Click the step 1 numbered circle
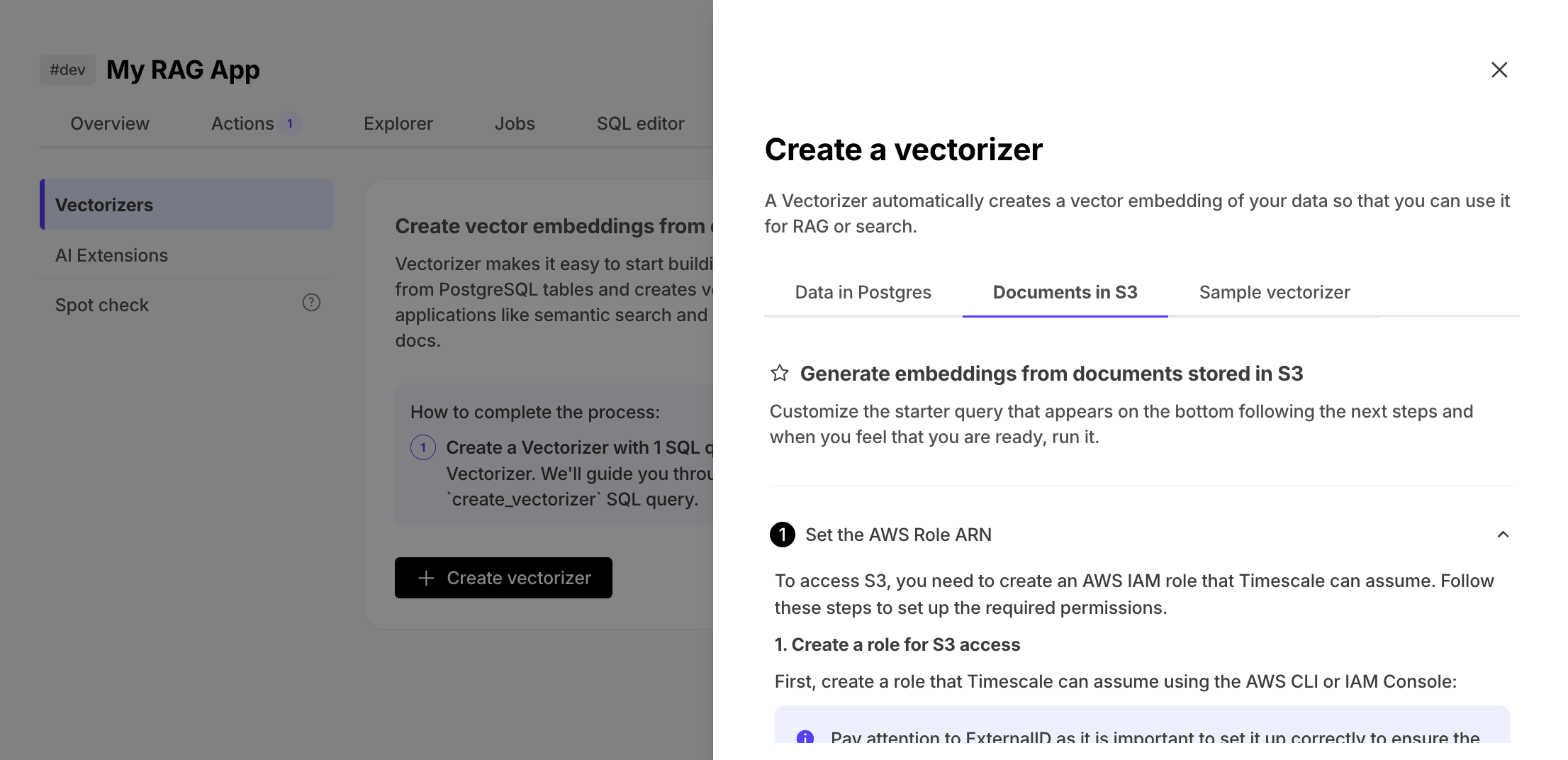The image size is (1568, 760). click(x=783, y=535)
